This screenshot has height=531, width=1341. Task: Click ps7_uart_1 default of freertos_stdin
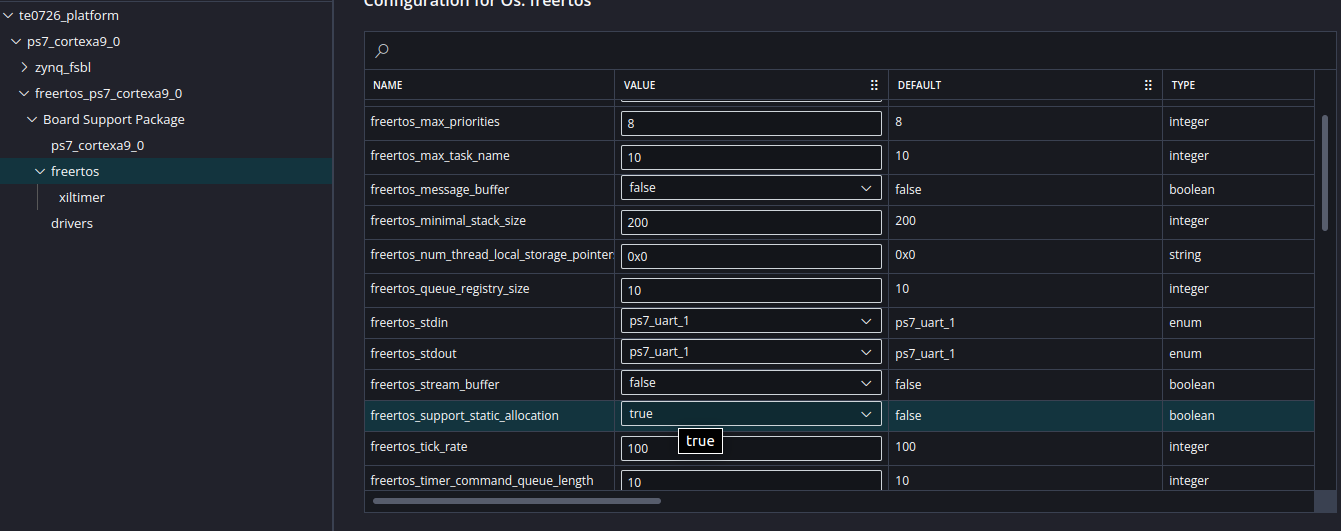[1025, 323]
